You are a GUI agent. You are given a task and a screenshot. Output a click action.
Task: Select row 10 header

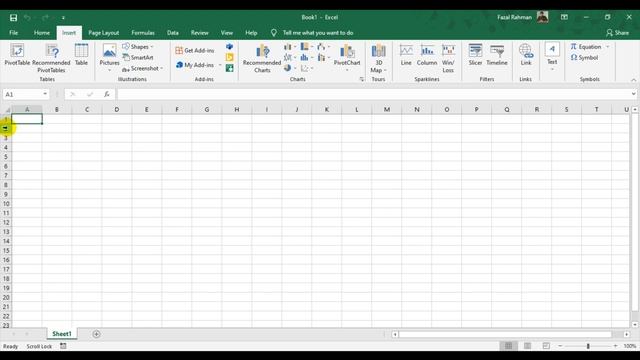pyautogui.click(x=6, y=204)
